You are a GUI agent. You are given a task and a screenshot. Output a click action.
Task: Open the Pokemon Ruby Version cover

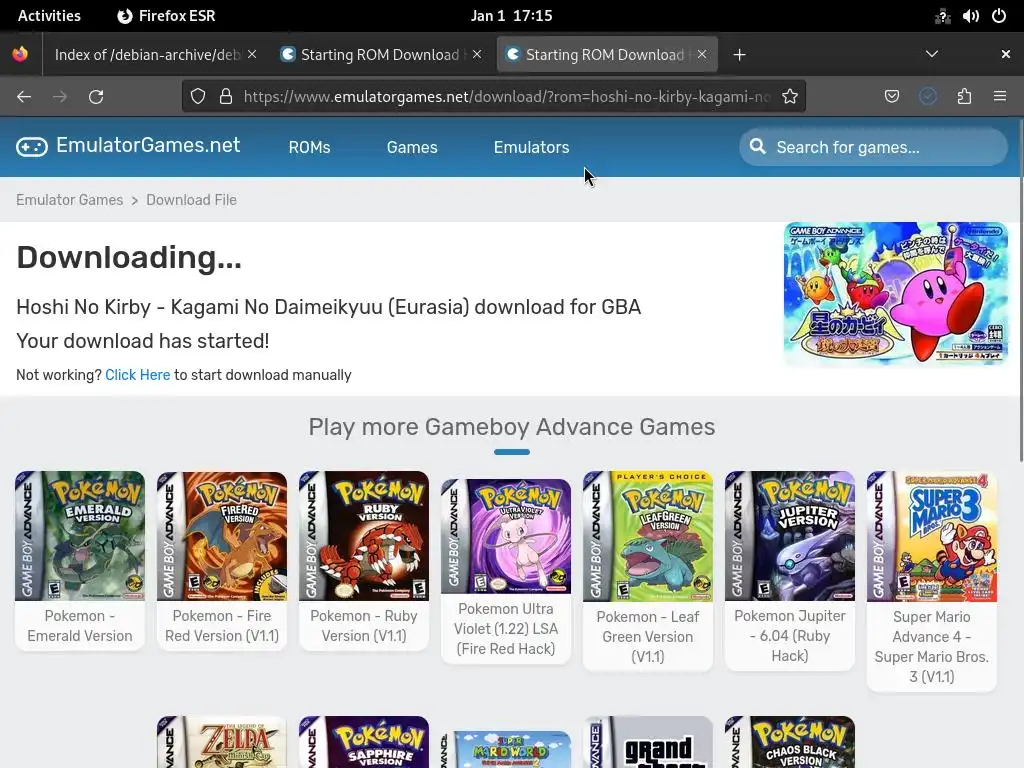tap(364, 536)
